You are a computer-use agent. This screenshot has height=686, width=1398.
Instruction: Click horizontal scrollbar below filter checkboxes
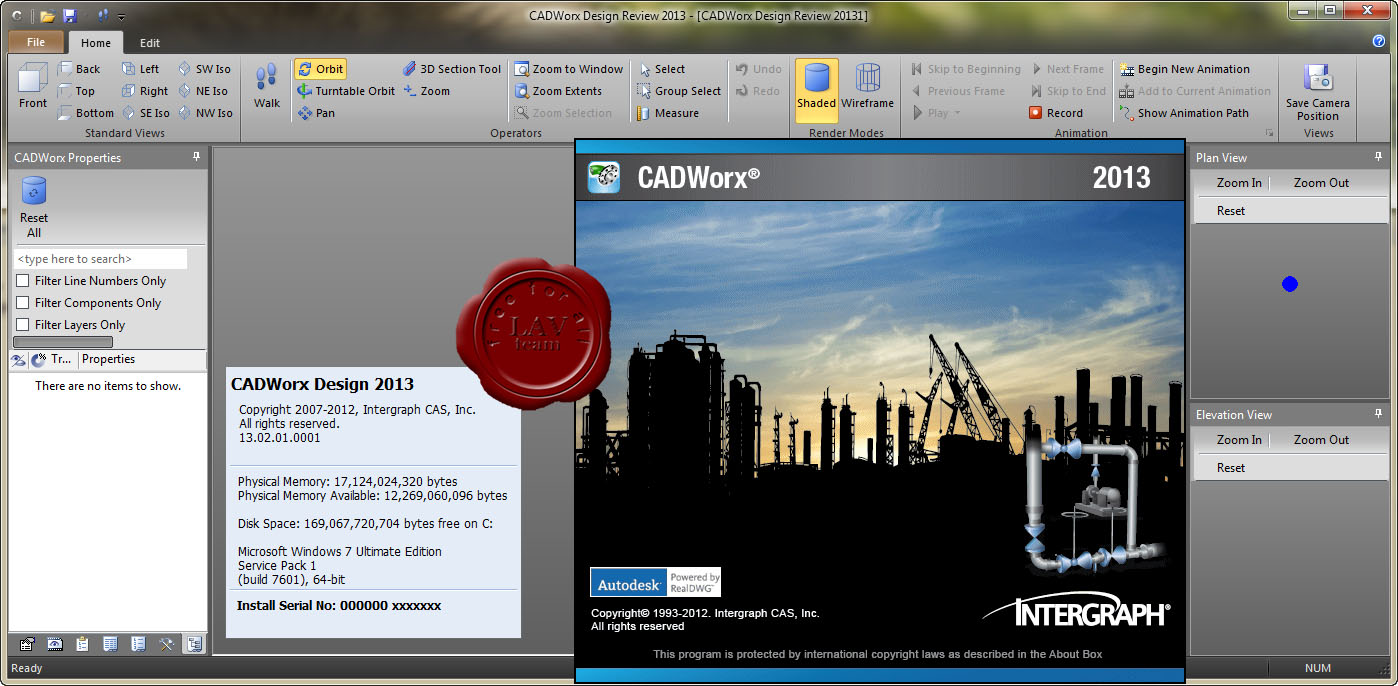(62, 342)
